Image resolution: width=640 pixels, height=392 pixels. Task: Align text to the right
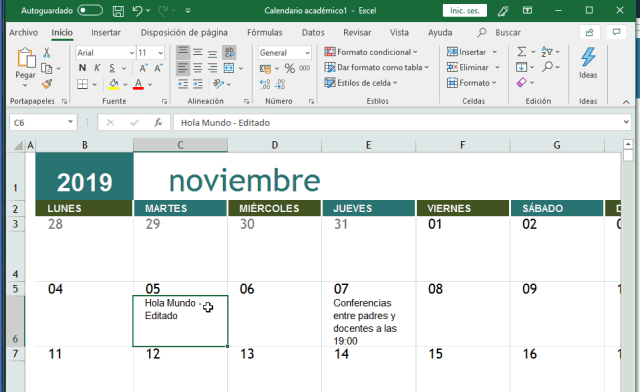point(212,68)
